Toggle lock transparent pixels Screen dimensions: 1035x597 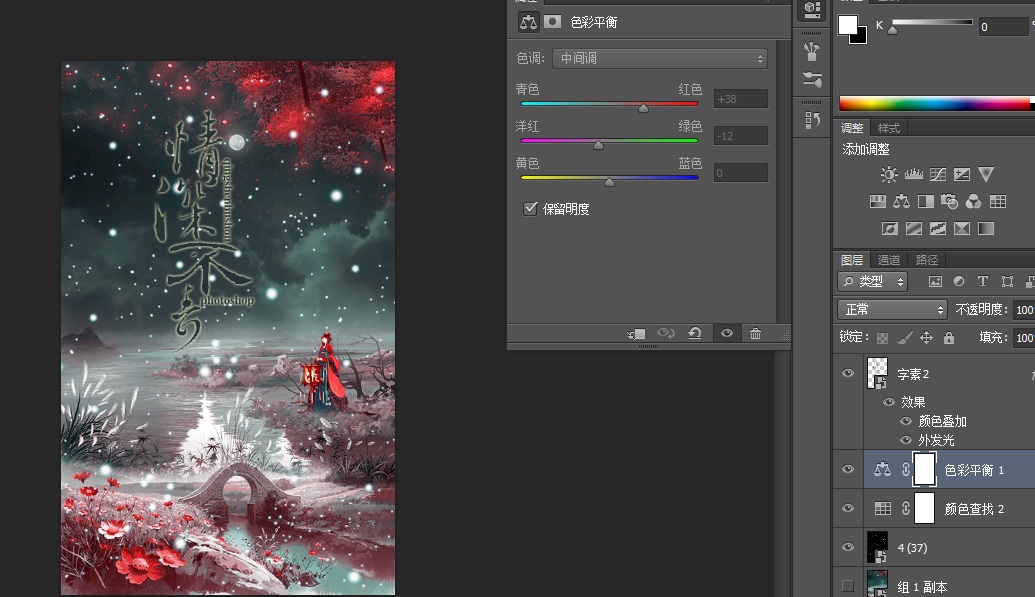[882, 338]
